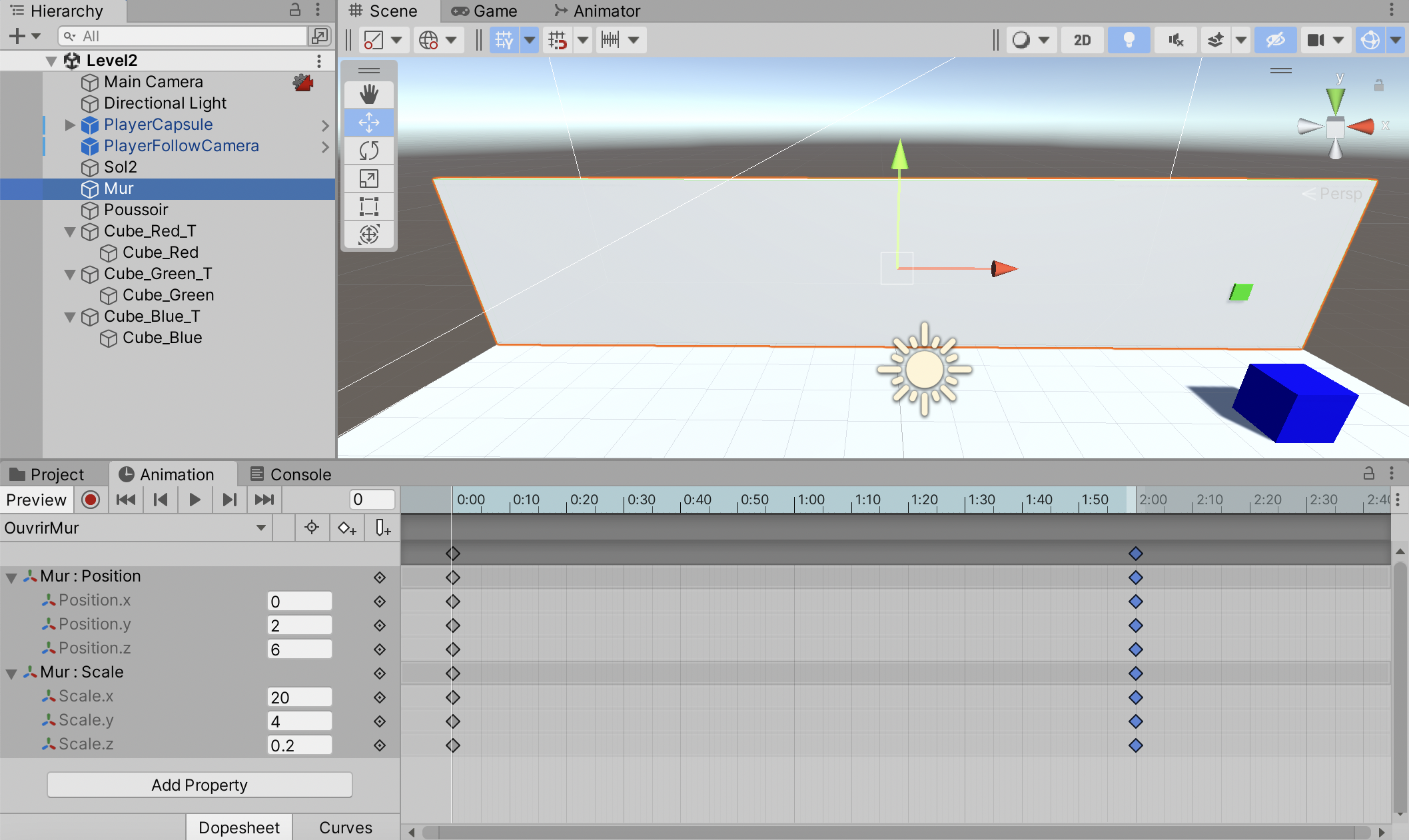The image size is (1409, 840).
Task: Click the Add Keyframe icon
Action: click(x=347, y=528)
